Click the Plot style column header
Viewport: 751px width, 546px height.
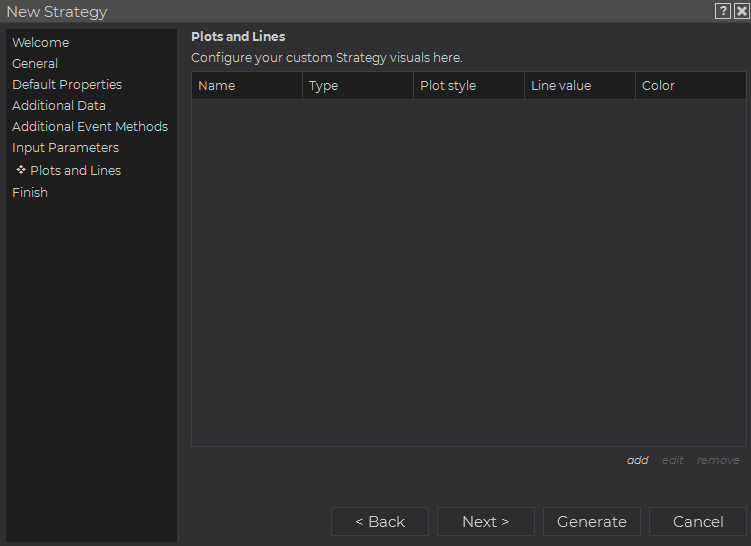pos(469,86)
